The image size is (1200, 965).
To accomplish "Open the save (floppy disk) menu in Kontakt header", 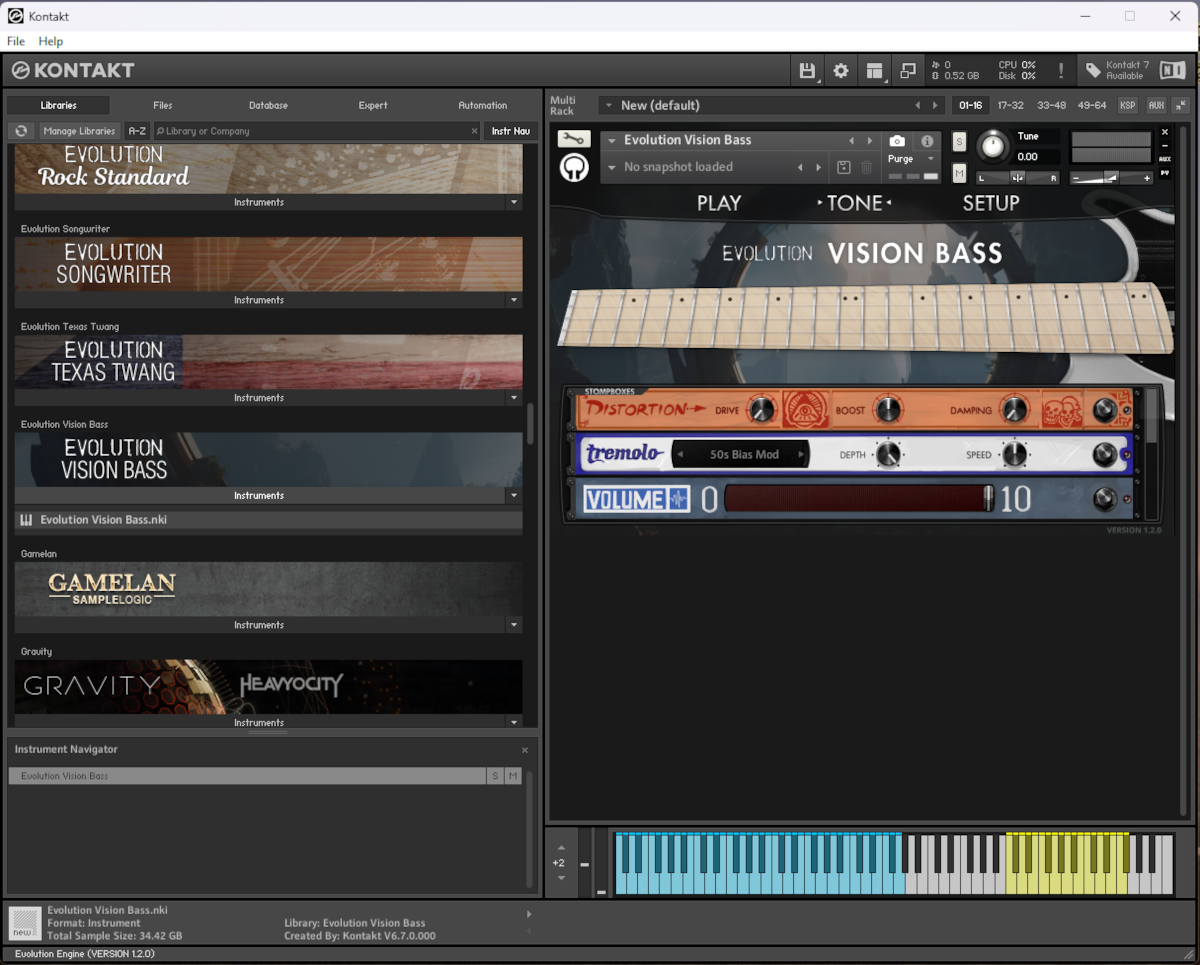I will [807, 70].
